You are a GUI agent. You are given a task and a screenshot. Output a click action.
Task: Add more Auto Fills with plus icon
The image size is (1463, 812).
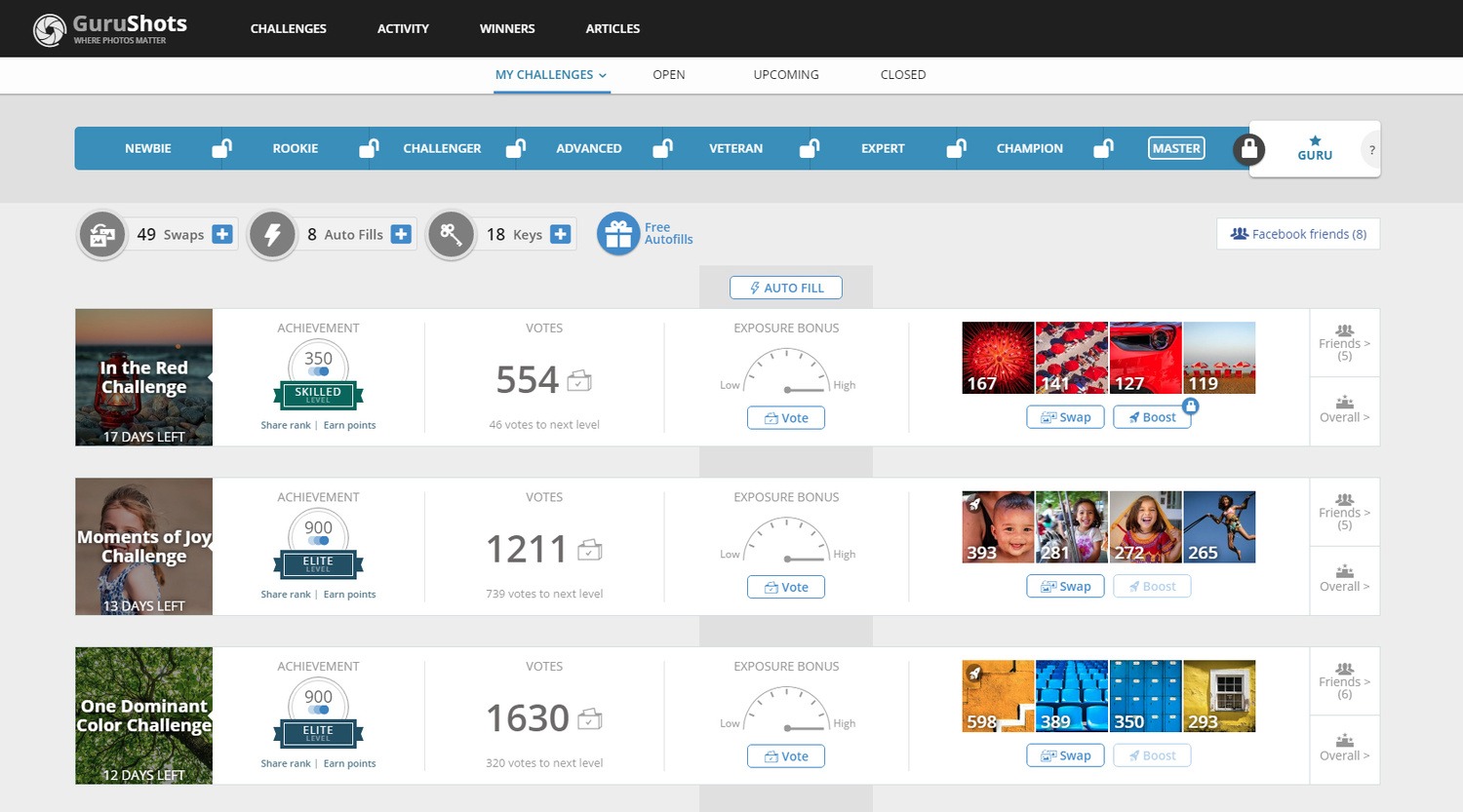coord(401,234)
